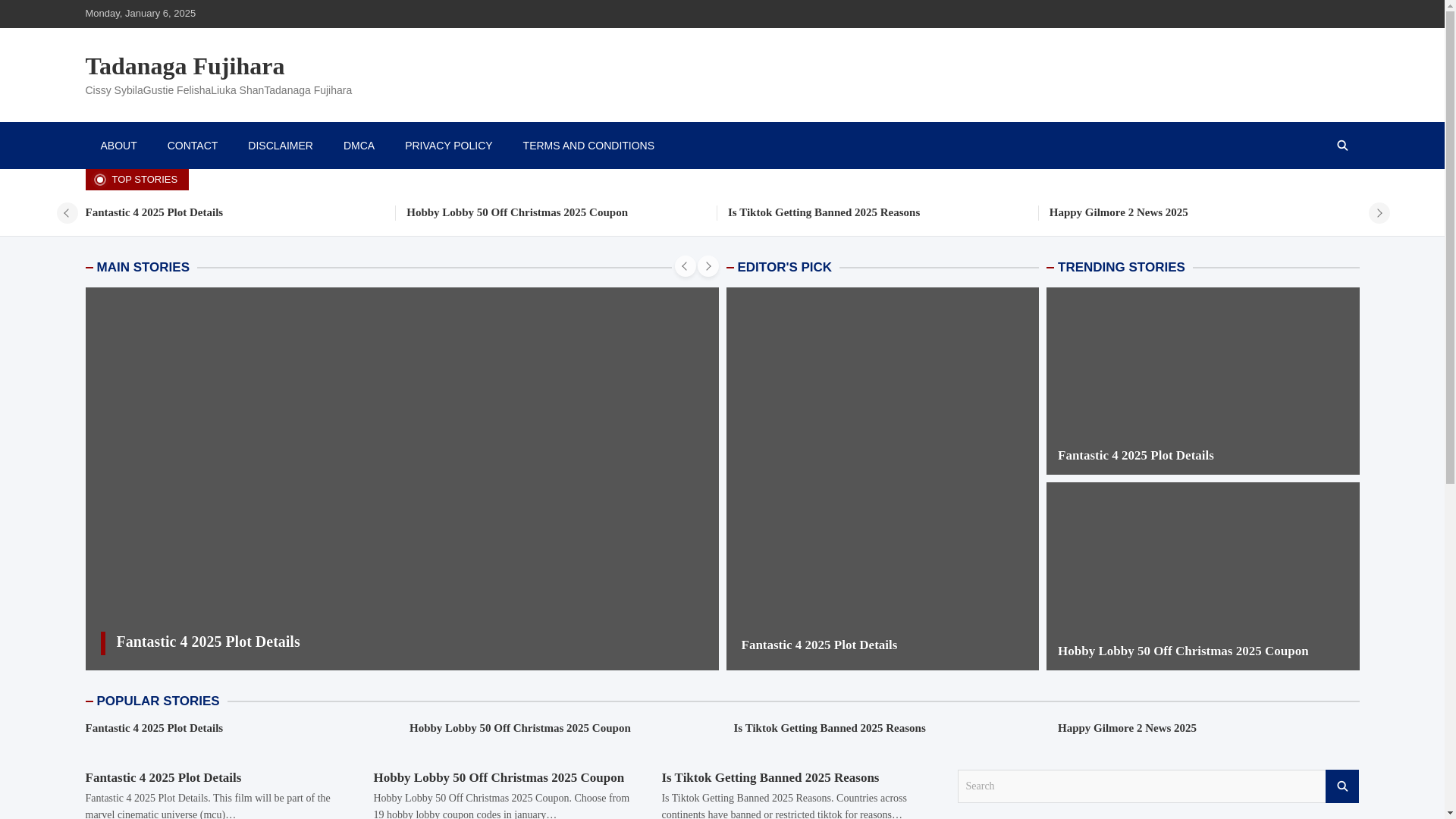Open Editor's Pick Fantastic 4 article title
Image resolution: width=1456 pixels, height=819 pixels.
pyautogui.click(x=819, y=645)
